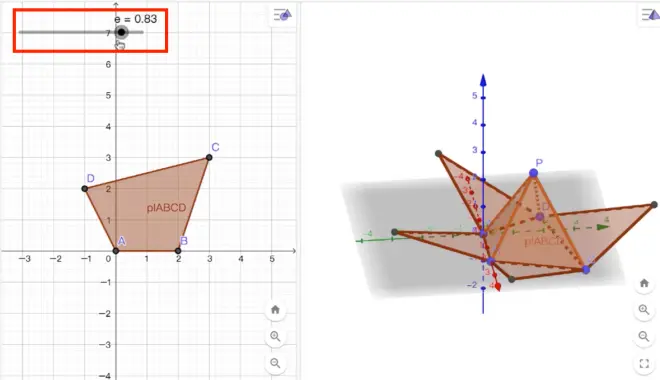This screenshot has width=660, height=380.
Task: Zoom out on the 2D Graphics view
Action: coord(275,363)
